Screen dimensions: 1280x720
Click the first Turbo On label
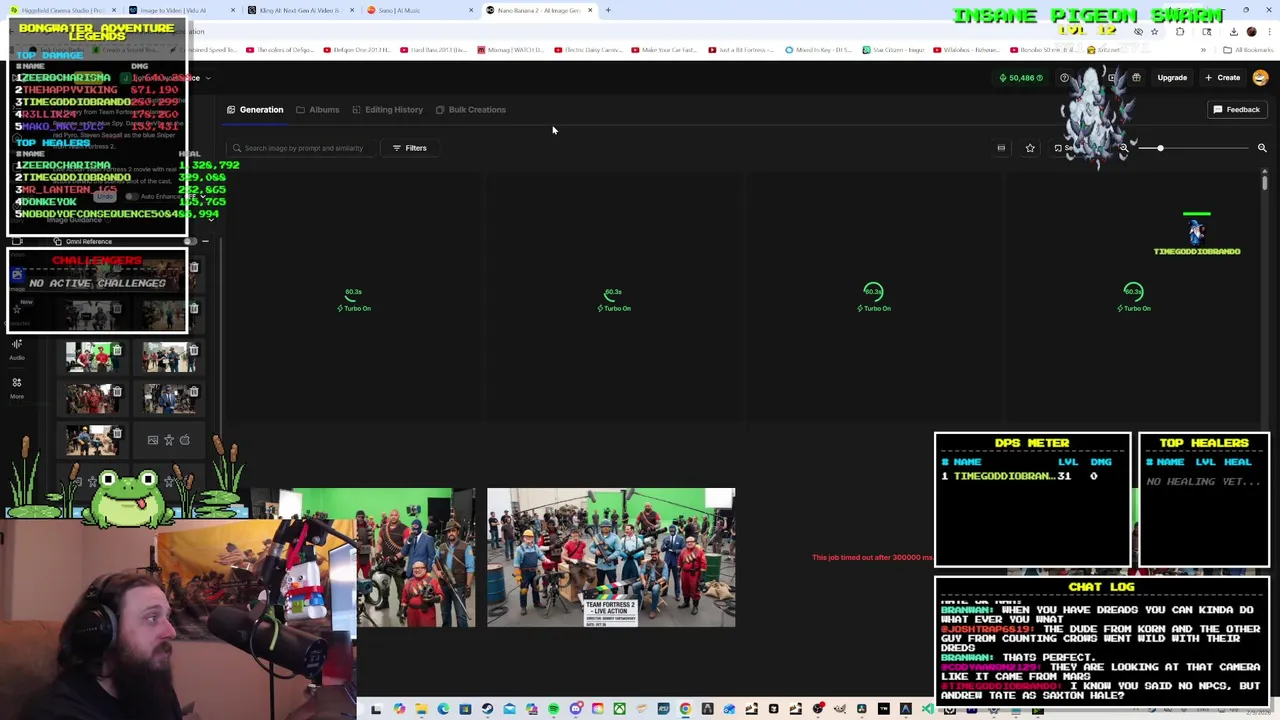(353, 309)
